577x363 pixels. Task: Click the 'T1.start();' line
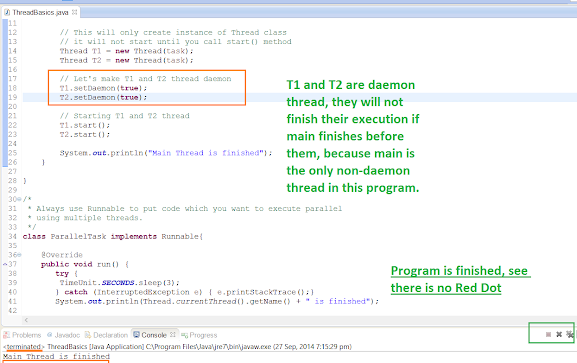[x=85, y=125]
